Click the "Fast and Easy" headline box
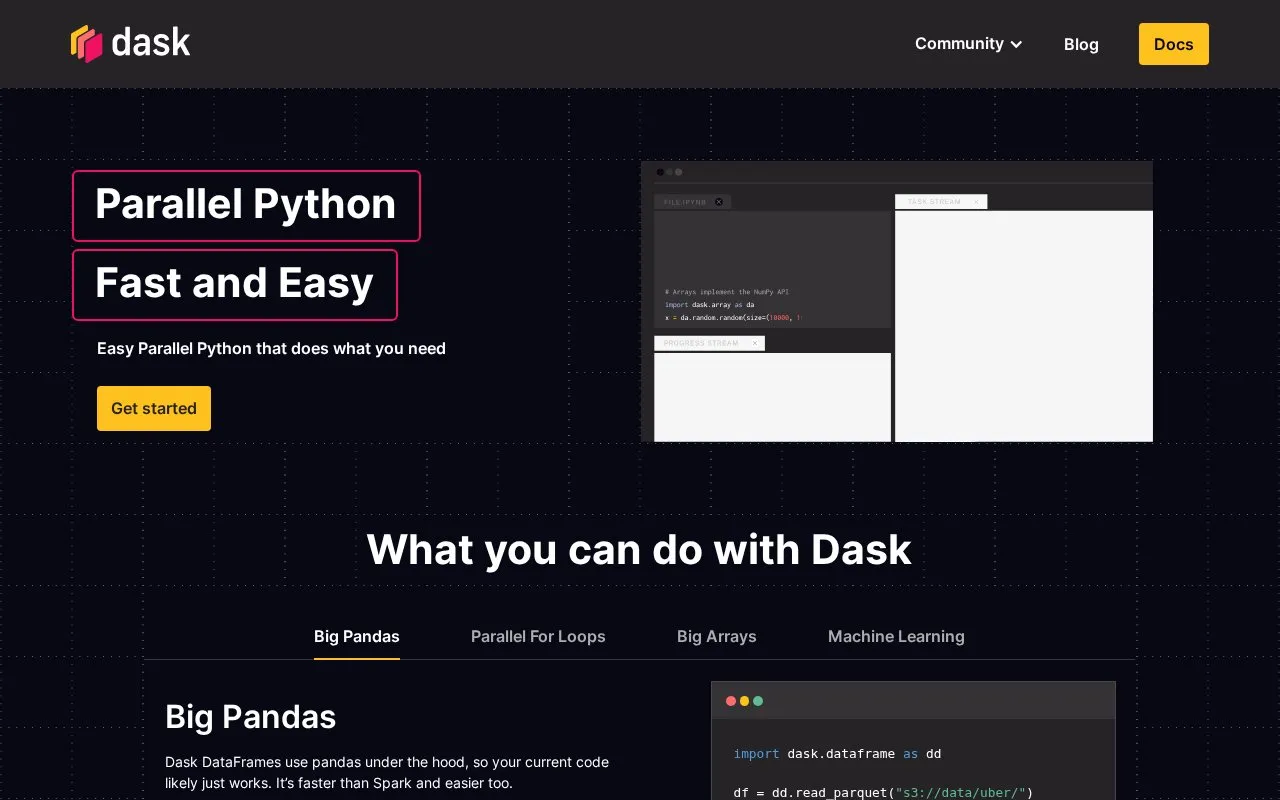 [x=235, y=284]
